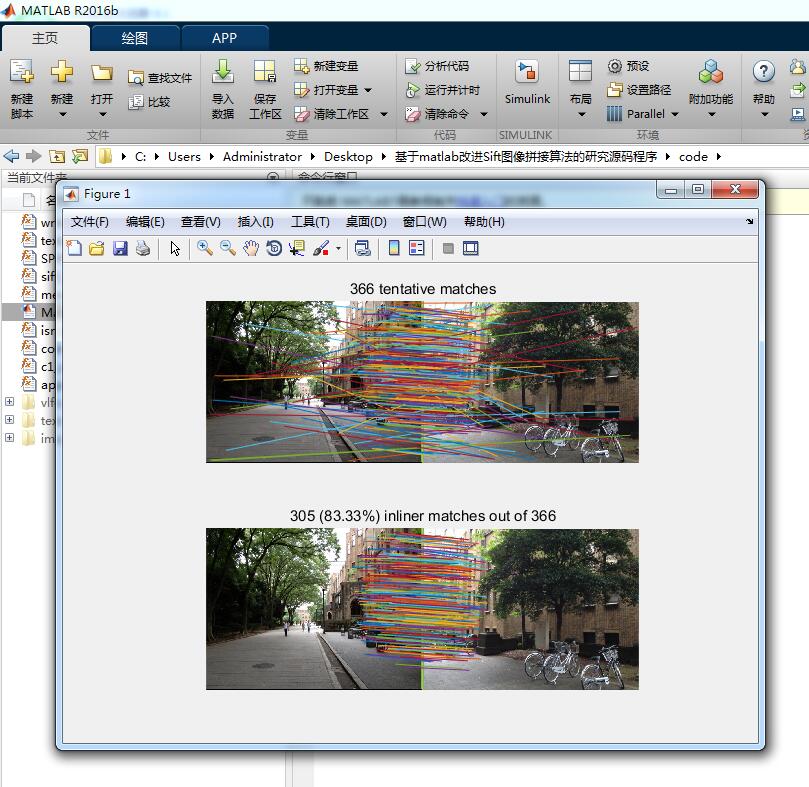Open the brush color dropdown arrow
The image size is (809, 787).
coord(338,249)
